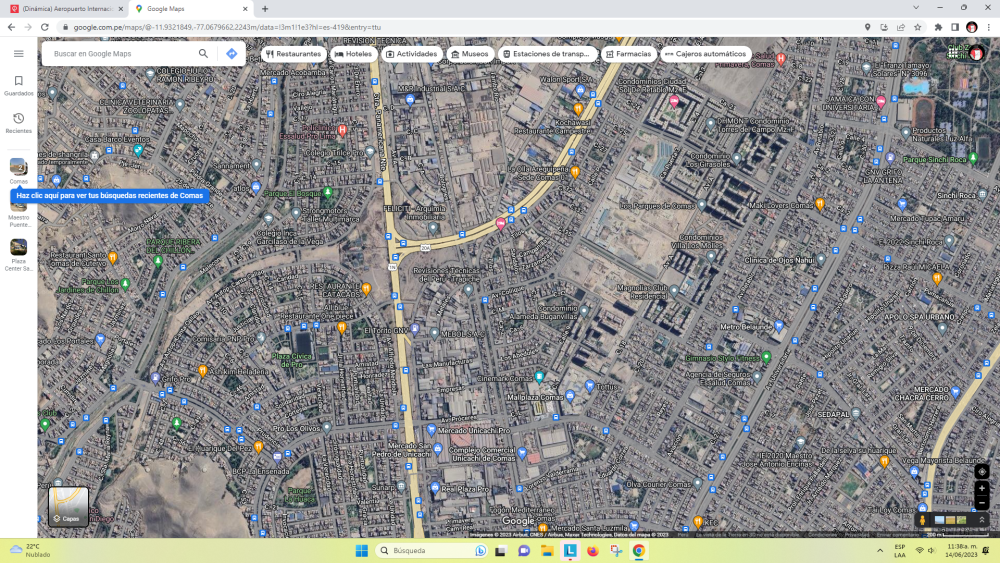Zoom out with the minus button
The width and height of the screenshot is (1000, 563).
click(x=982, y=503)
